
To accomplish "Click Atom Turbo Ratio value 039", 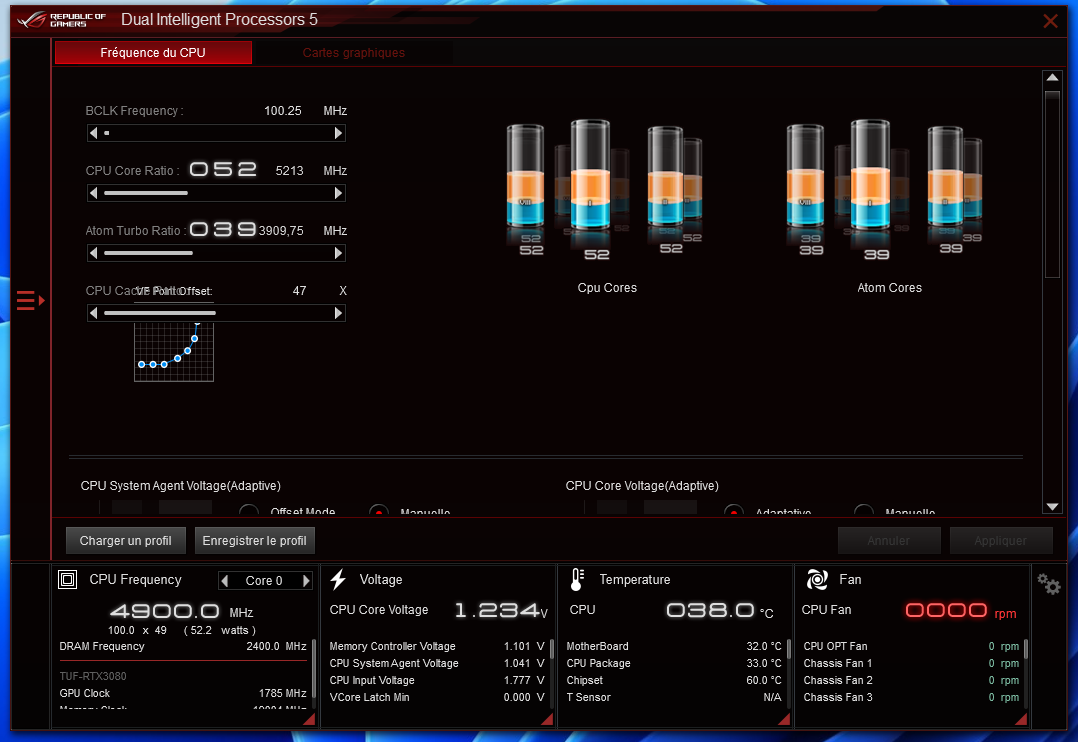I will [x=223, y=229].
